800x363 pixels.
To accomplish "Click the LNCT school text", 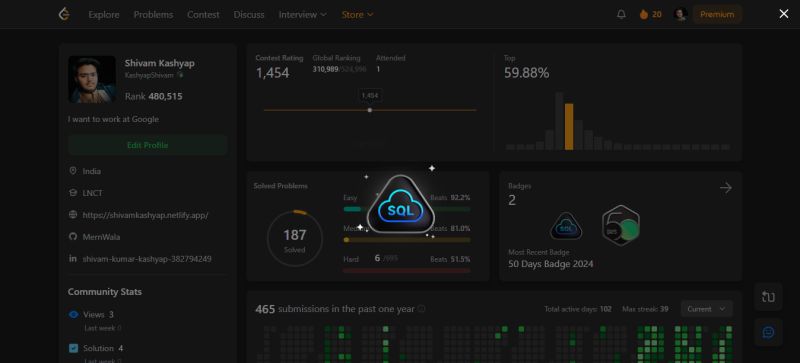I will (x=92, y=193).
